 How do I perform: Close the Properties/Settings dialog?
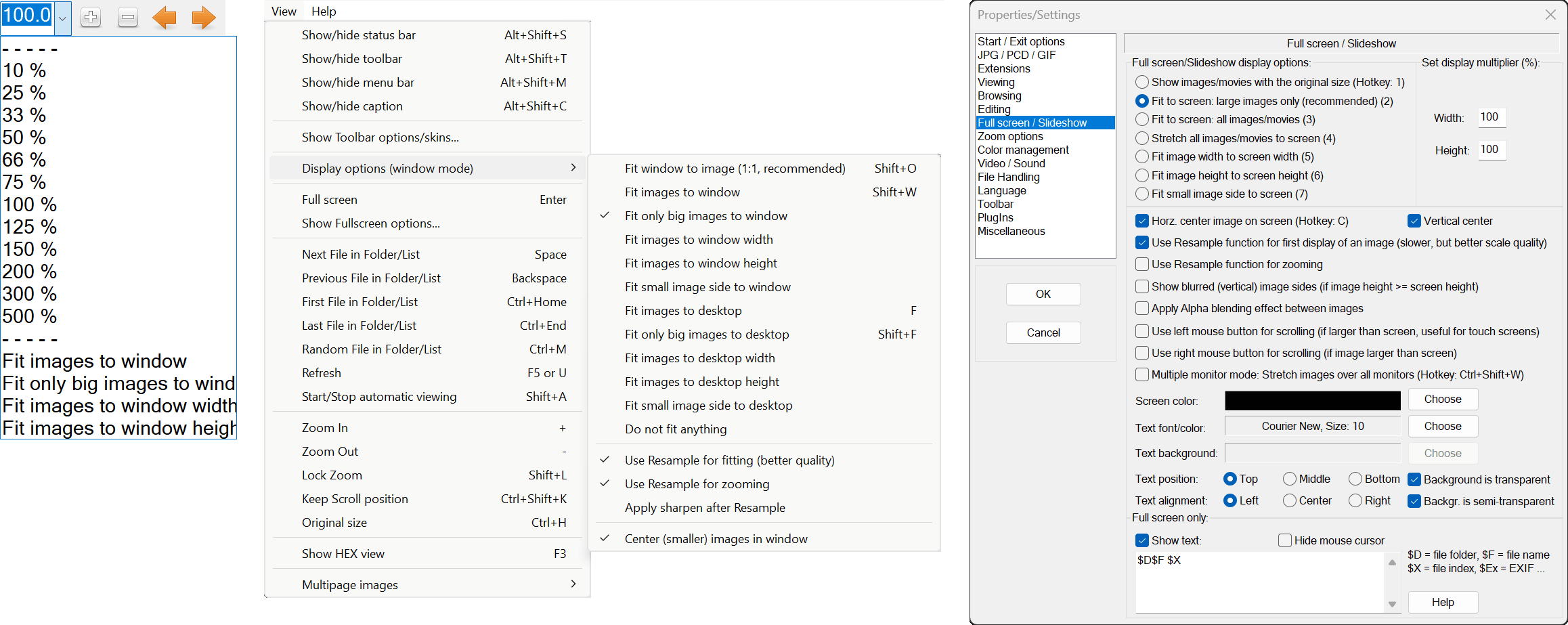click(x=1550, y=15)
